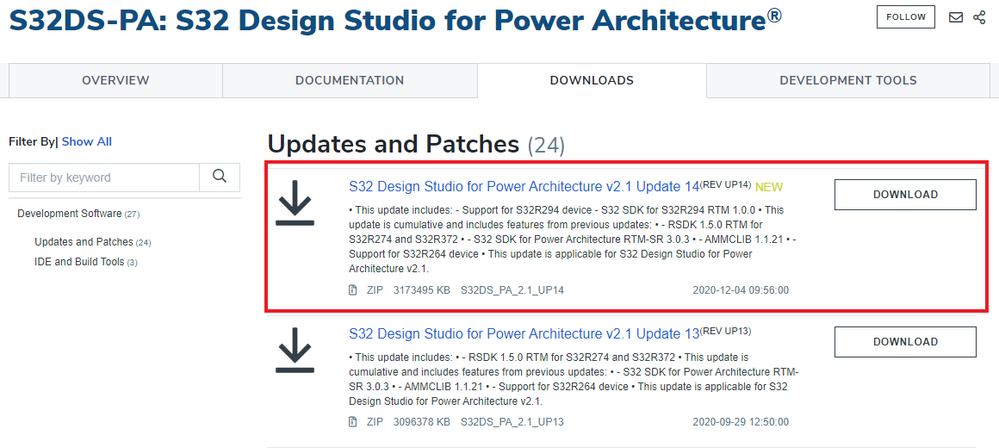Click ZIP file icon for S32DS_PA_2.1_UP14
This screenshot has height=448, width=999.
pos(353,290)
